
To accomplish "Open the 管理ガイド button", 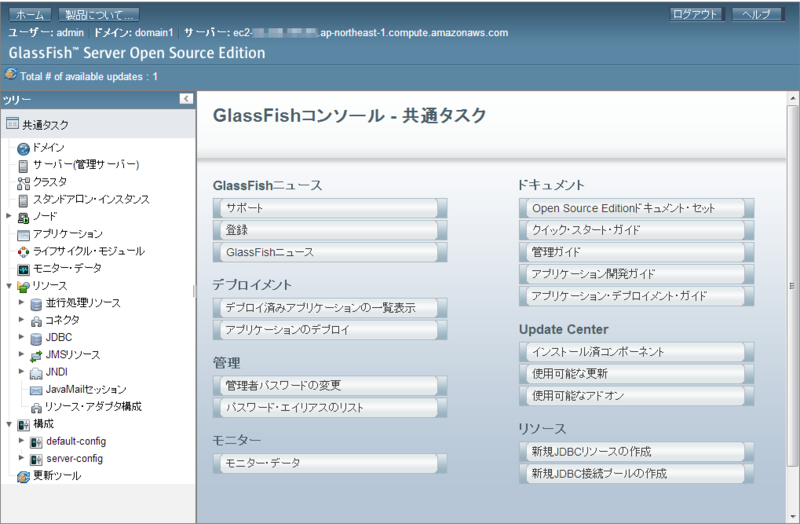I will click(x=636, y=252).
